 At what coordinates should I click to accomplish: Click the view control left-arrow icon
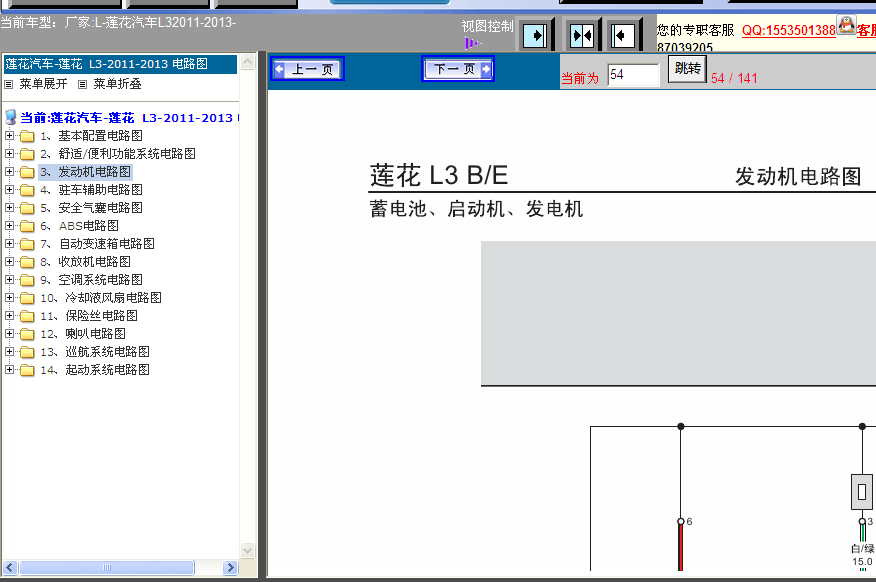point(622,36)
